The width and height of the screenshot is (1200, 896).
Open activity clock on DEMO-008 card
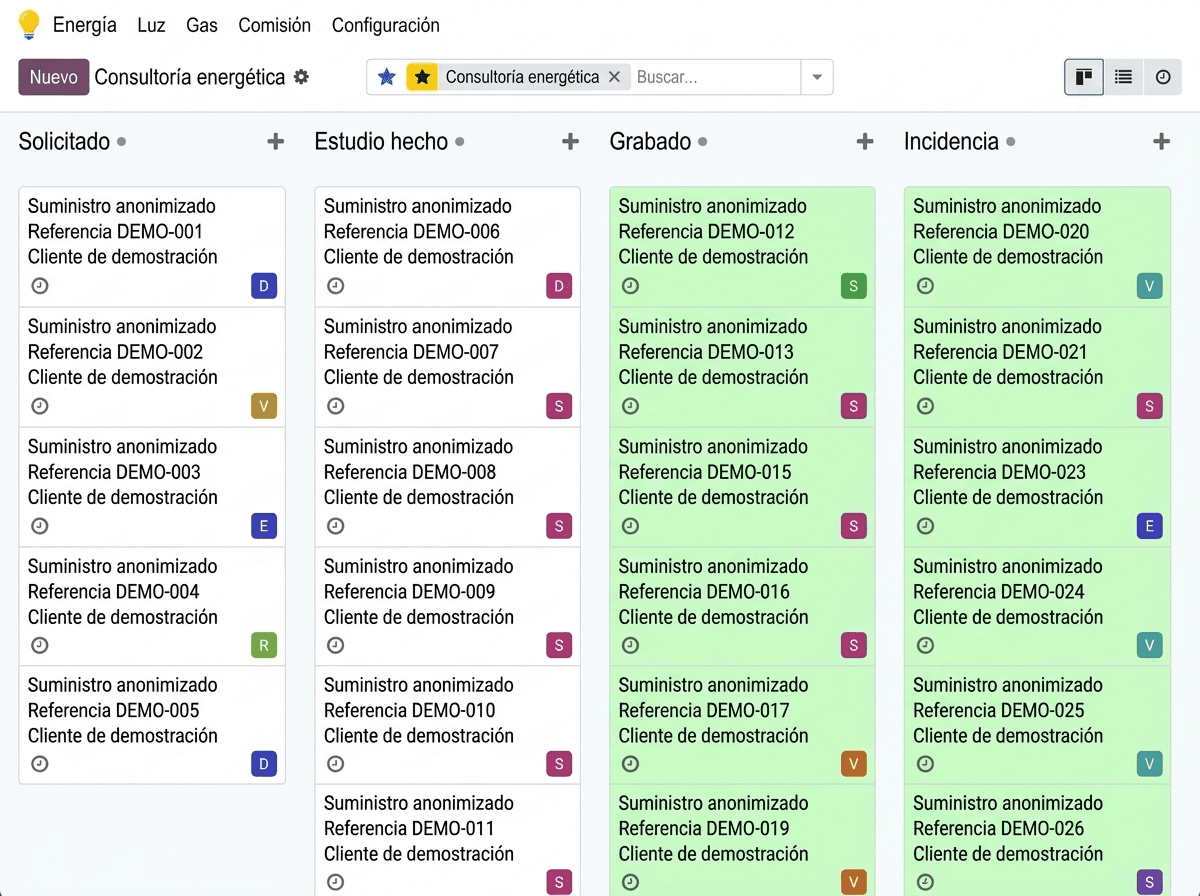[x=336, y=526]
